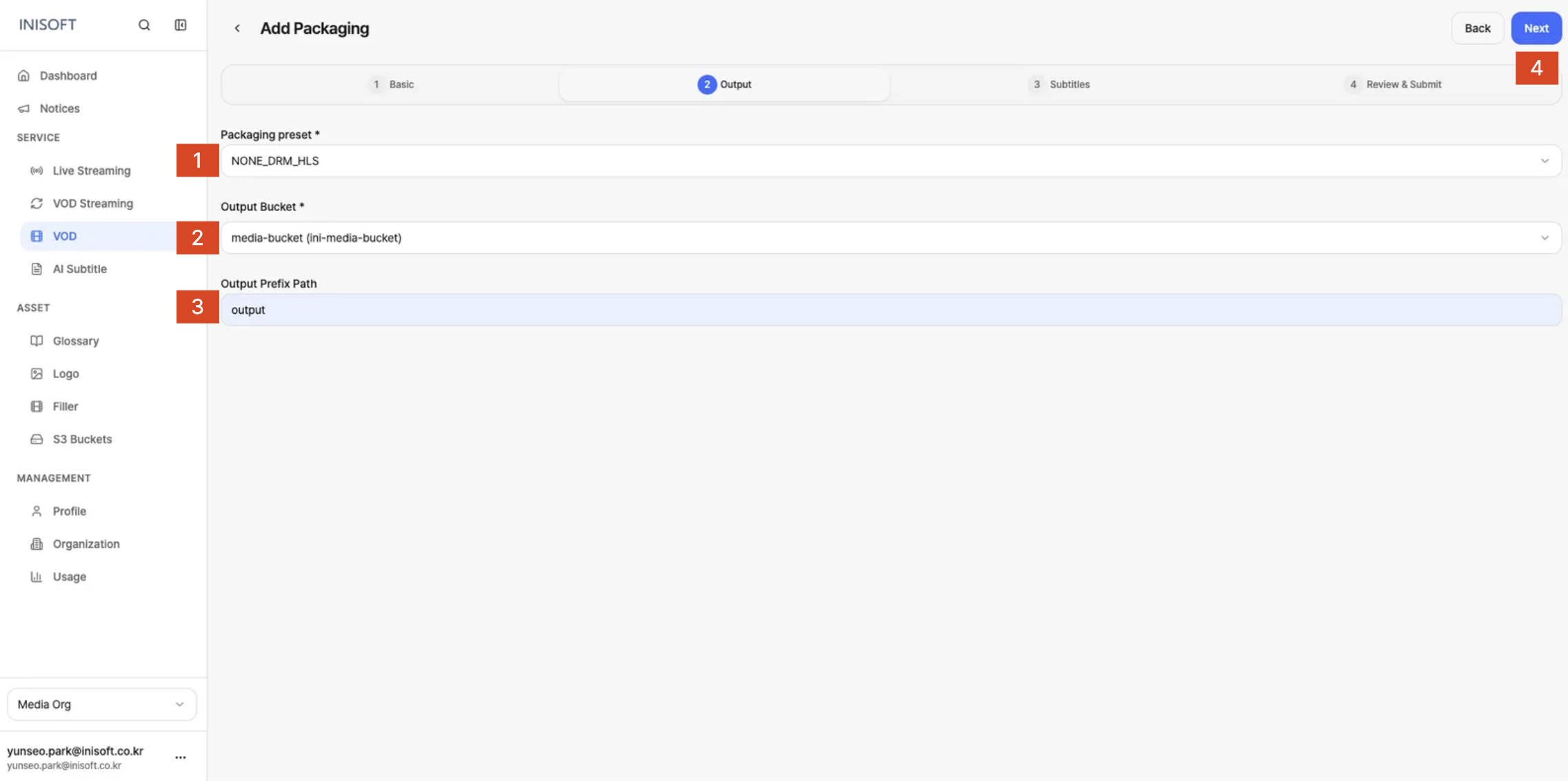Click the VOD film icon

(x=37, y=236)
